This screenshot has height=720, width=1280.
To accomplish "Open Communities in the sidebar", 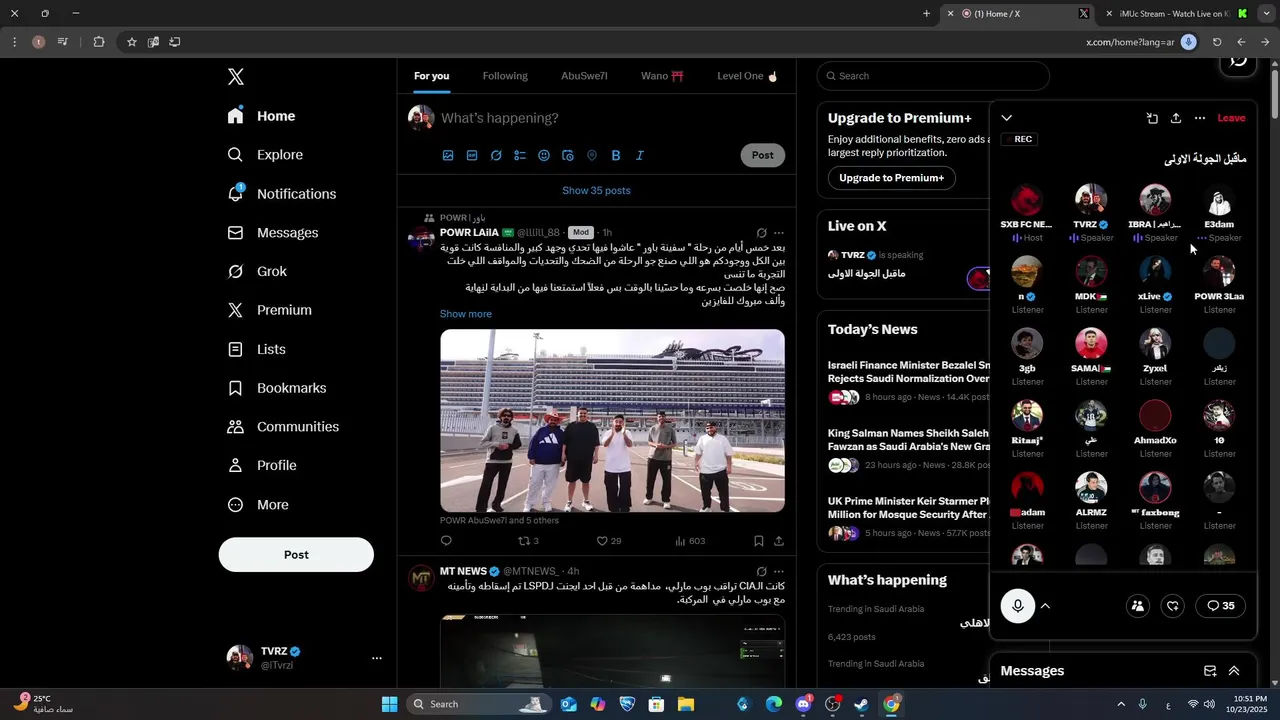I will pyautogui.click(x=283, y=427).
